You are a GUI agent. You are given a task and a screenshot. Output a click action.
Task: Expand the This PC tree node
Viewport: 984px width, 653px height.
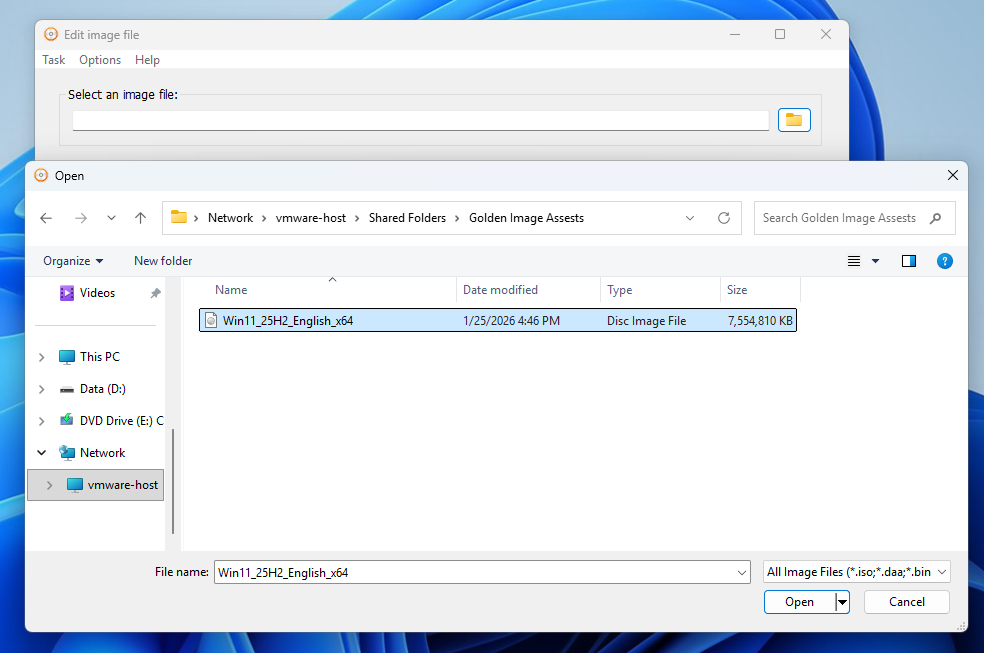click(x=41, y=357)
